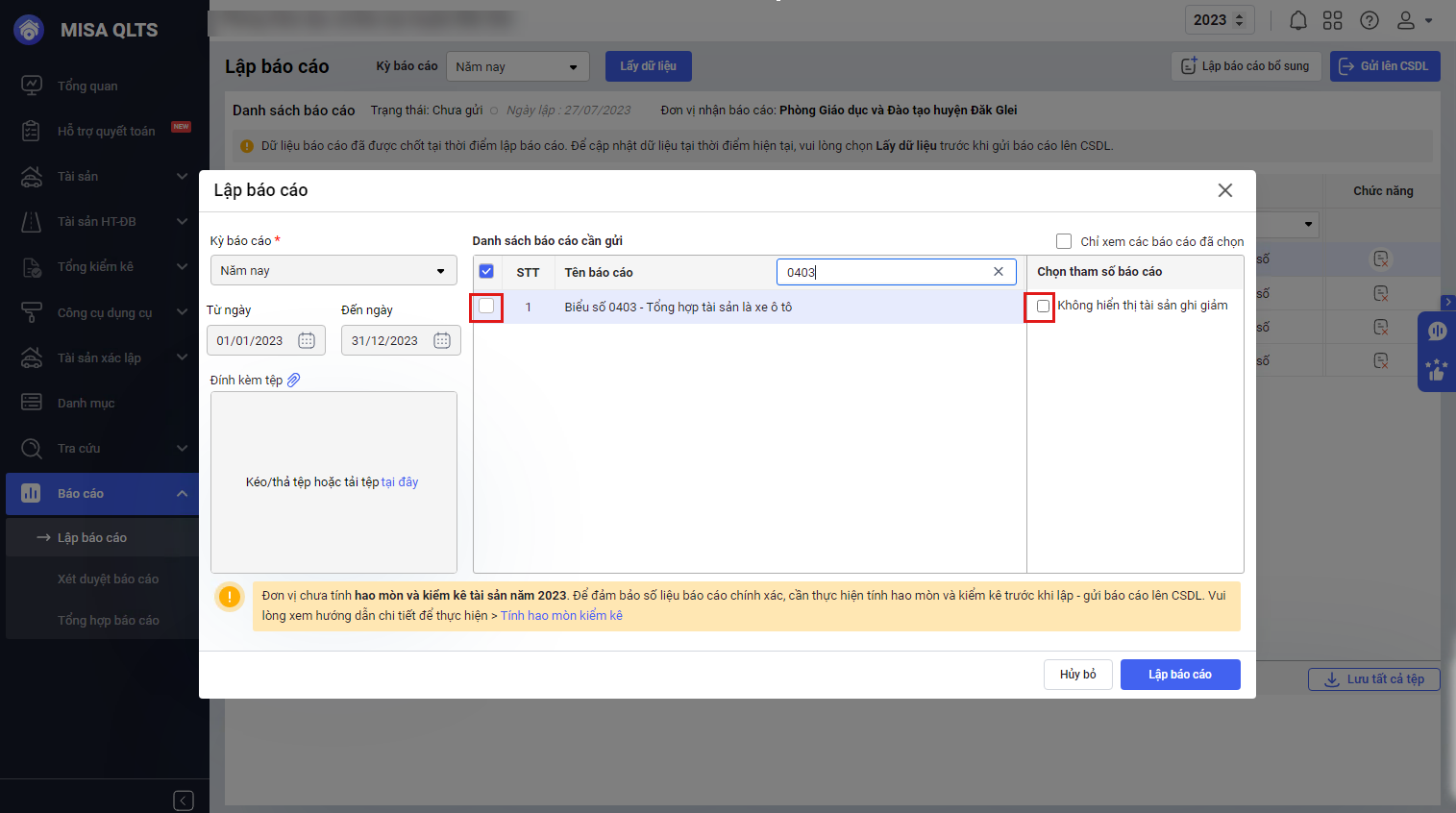Click Lập báo cáo bổ sung button
1456x813 pixels.
[x=1246, y=66]
